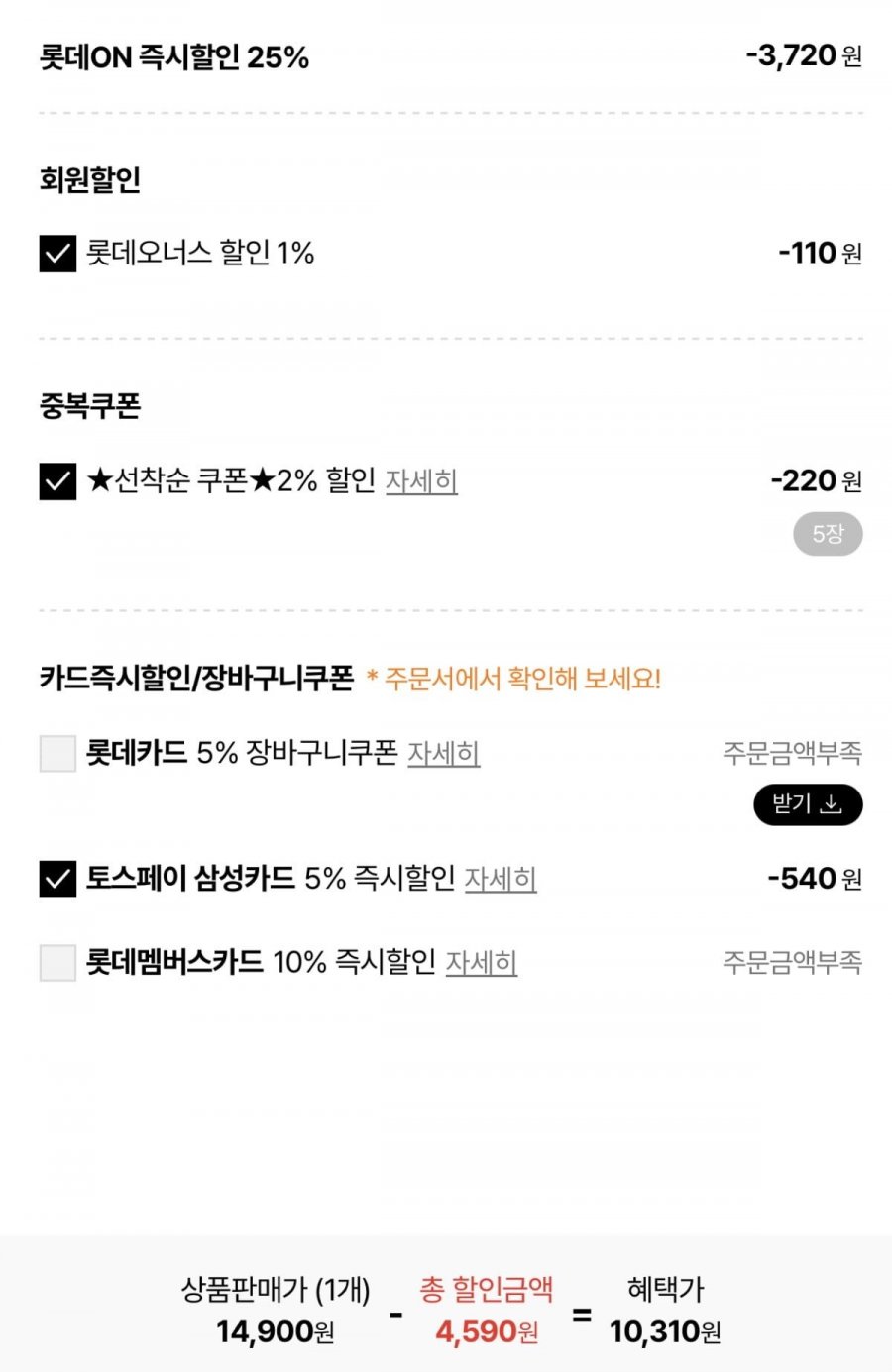Screen dimensions: 892x1372
Task: Click the orange 주문서에서 확인해 보세요 notice
Action: coord(513,680)
